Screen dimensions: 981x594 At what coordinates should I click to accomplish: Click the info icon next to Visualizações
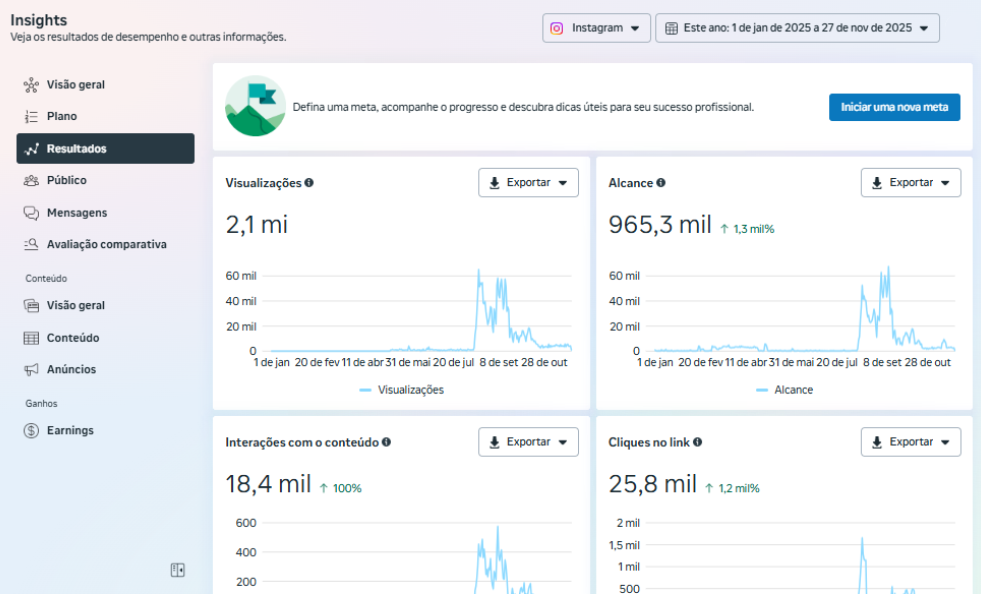pyautogui.click(x=309, y=183)
